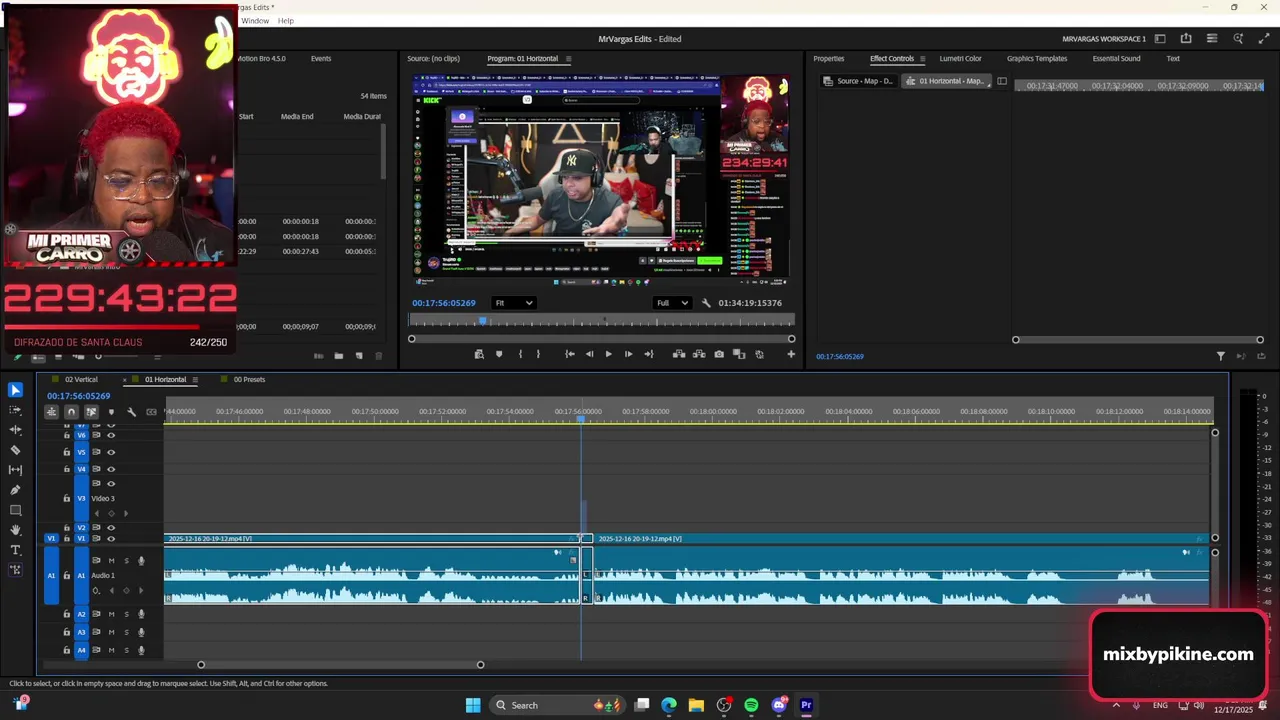
Task: Click Mark Out button in Program Monitor
Action: pyautogui.click(x=538, y=354)
